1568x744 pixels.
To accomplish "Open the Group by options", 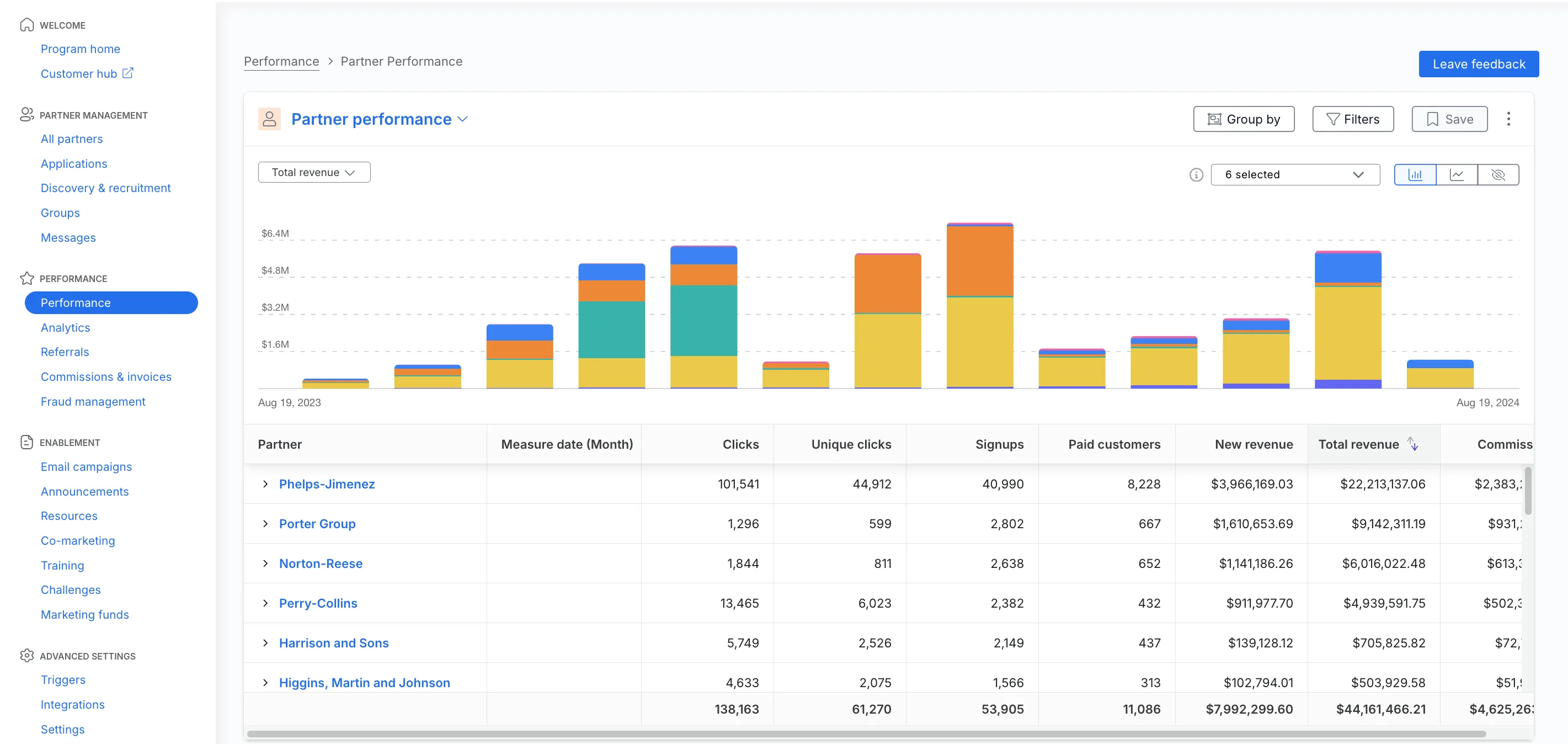I will [1244, 119].
